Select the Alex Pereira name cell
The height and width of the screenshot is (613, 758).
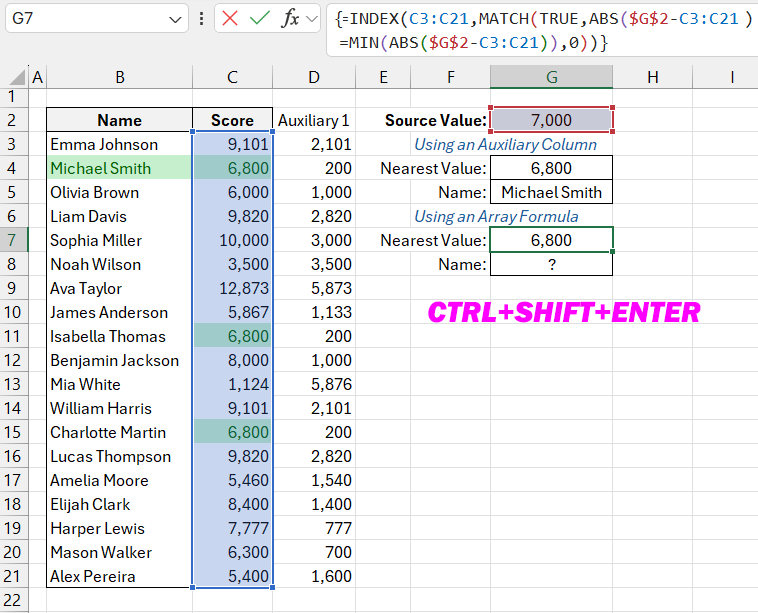(x=119, y=576)
